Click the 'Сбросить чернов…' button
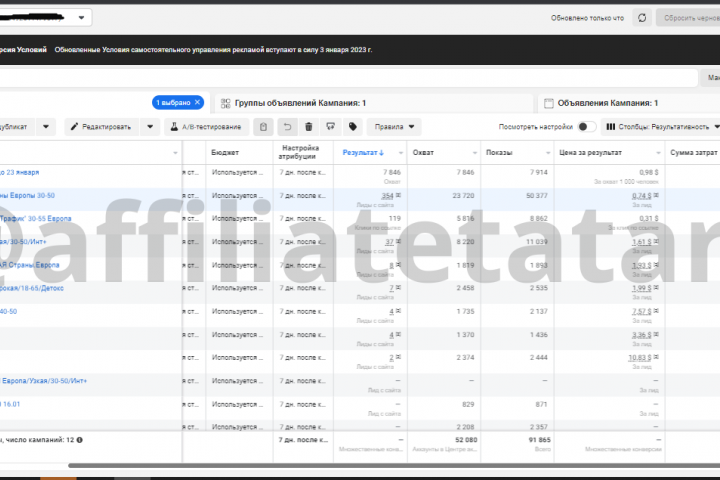720x480 pixels. point(688,18)
